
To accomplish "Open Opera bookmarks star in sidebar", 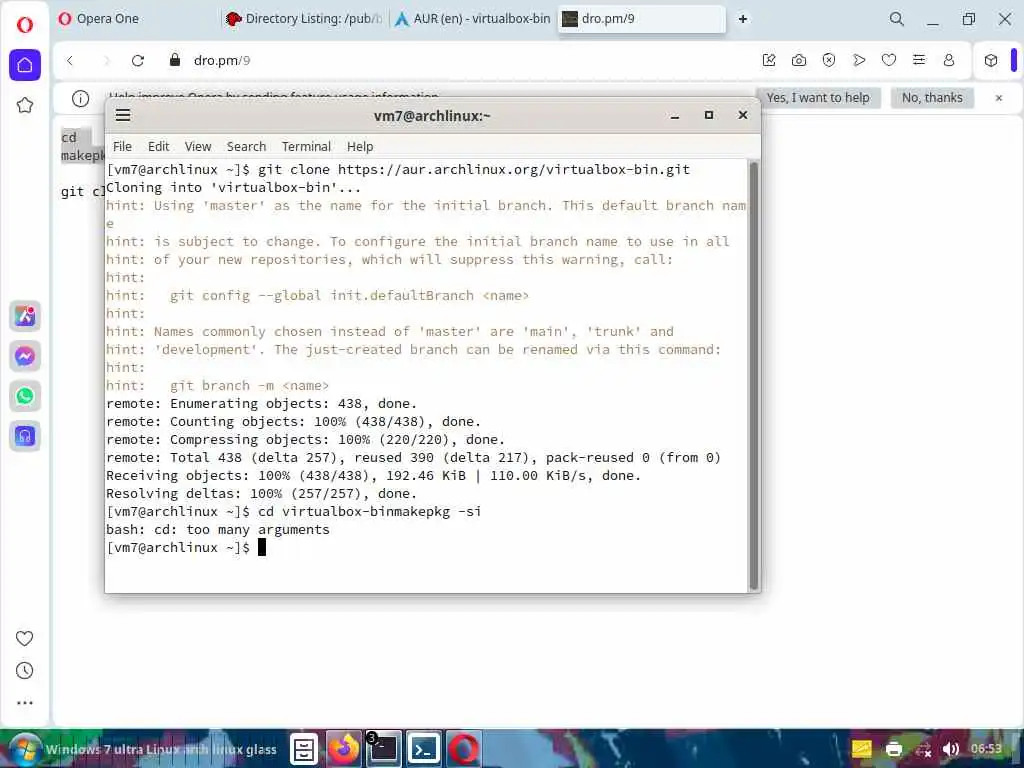I will pos(25,105).
